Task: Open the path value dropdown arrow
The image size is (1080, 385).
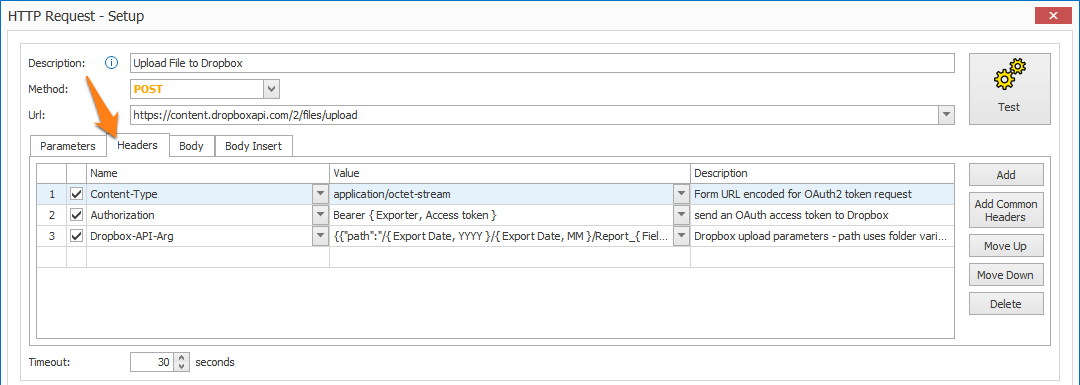Action: [681, 236]
